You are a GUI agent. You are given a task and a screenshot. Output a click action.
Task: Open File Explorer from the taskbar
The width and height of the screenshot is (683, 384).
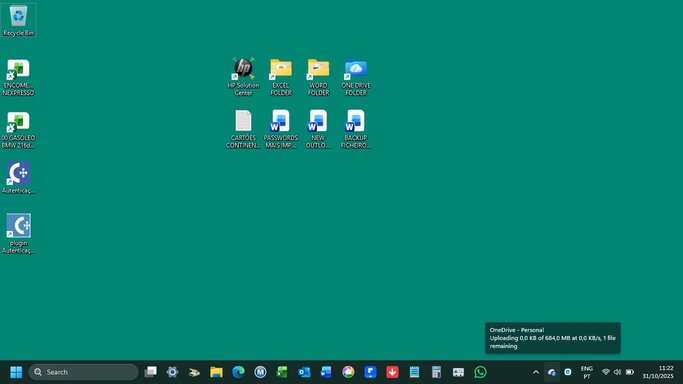(x=216, y=372)
